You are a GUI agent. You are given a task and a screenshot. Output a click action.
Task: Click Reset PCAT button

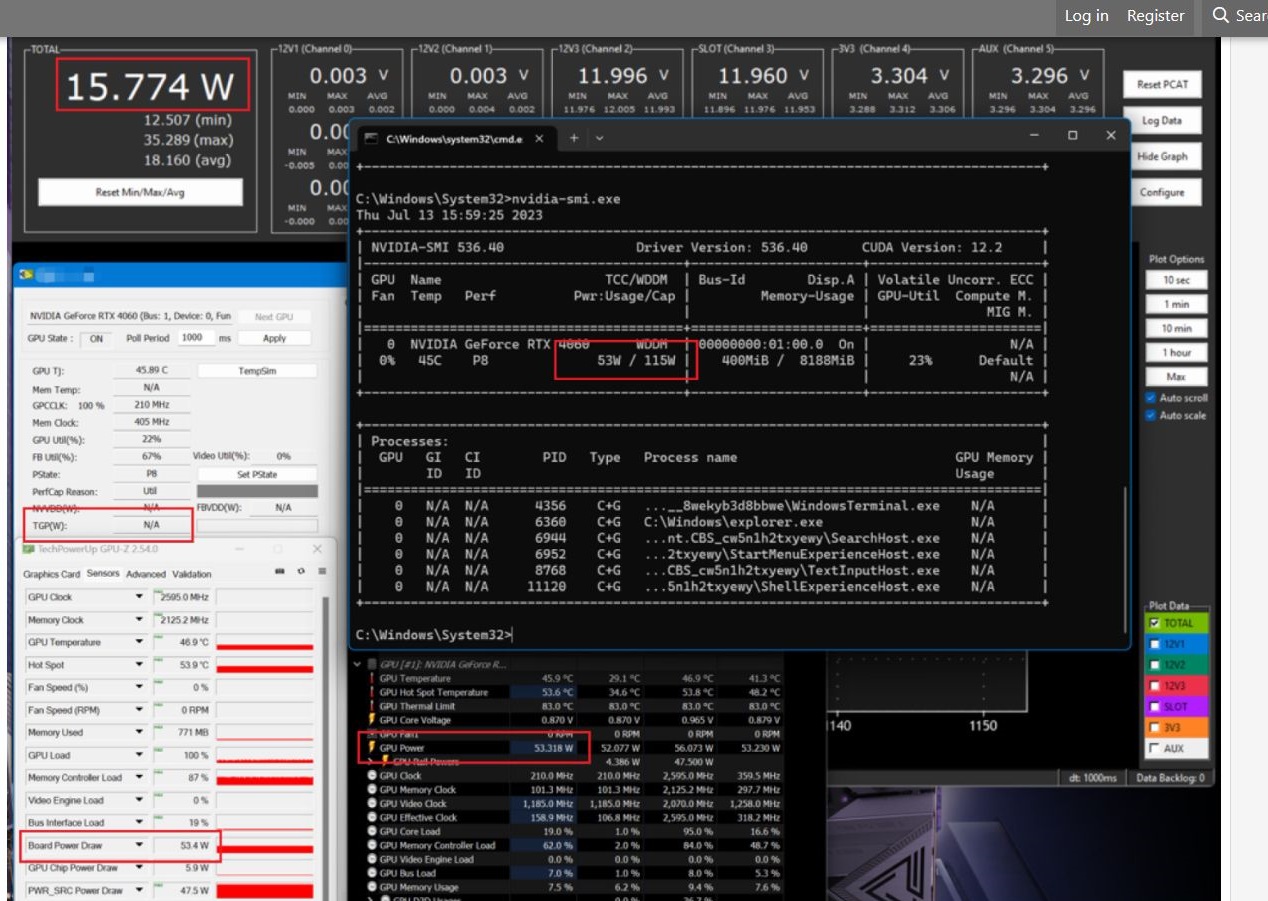1162,84
